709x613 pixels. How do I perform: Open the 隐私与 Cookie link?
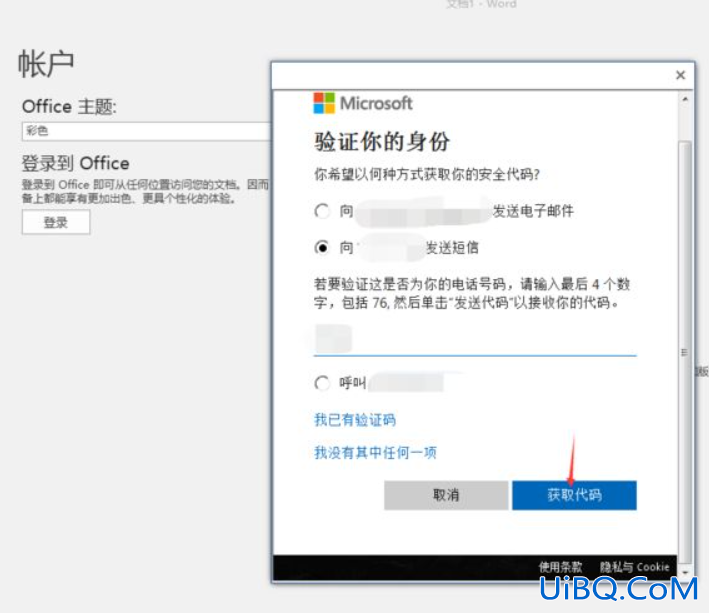(634, 567)
